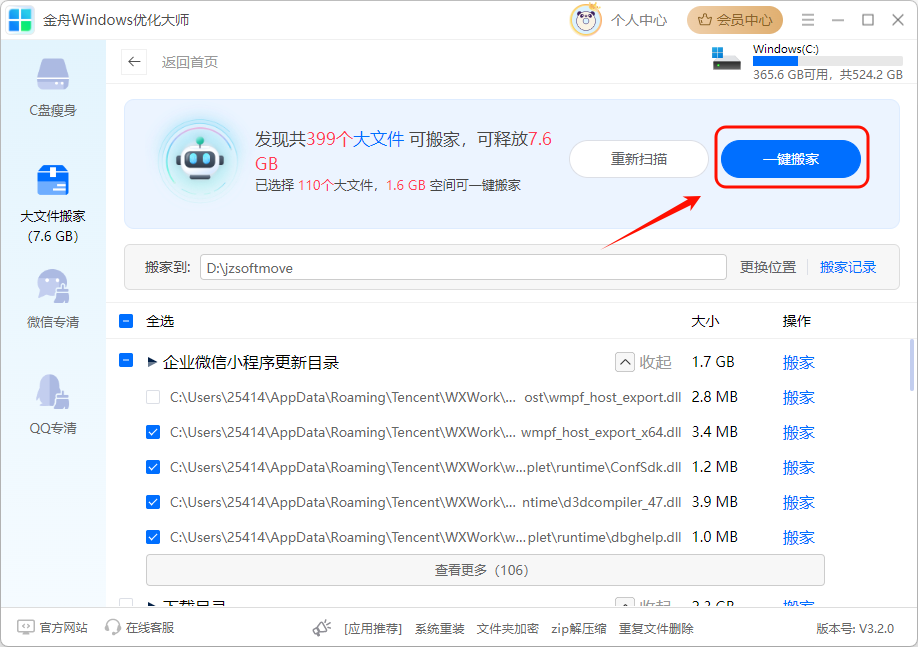Open the hamburger menu icon
This screenshot has height=647, width=918.
pyautogui.click(x=808, y=20)
